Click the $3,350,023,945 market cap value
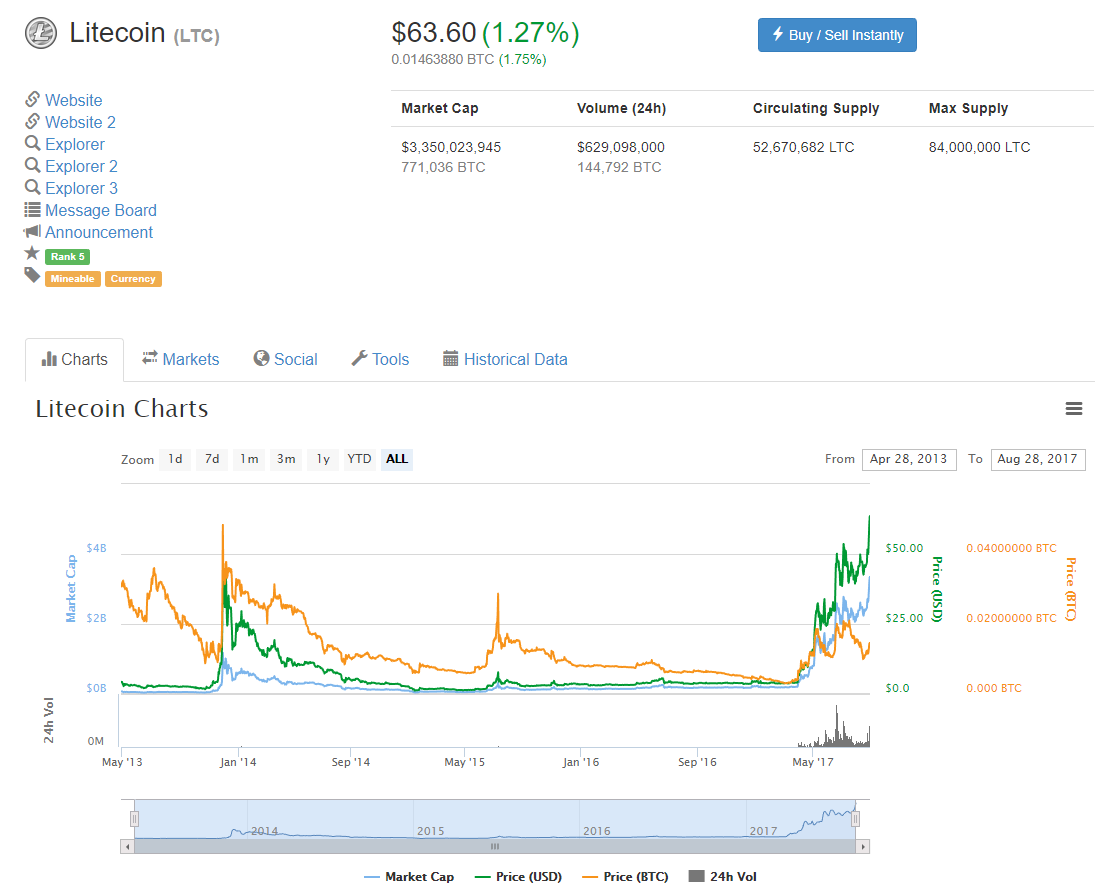Viewport: 1114px width, 891px height. click(451, 147)
